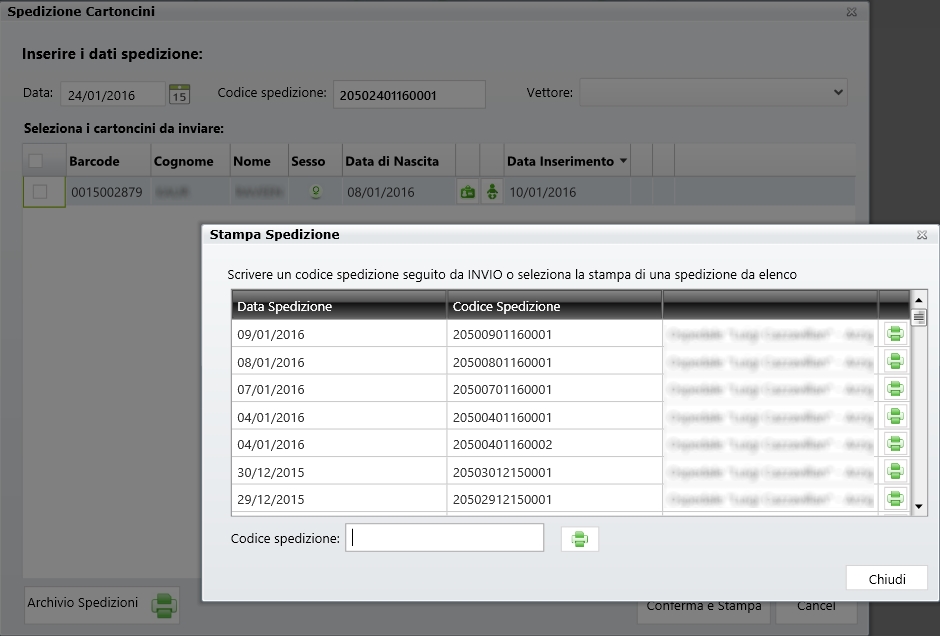Open the Vettore dropdown
The image size is (940, 636).
click(x=713, y=93)
